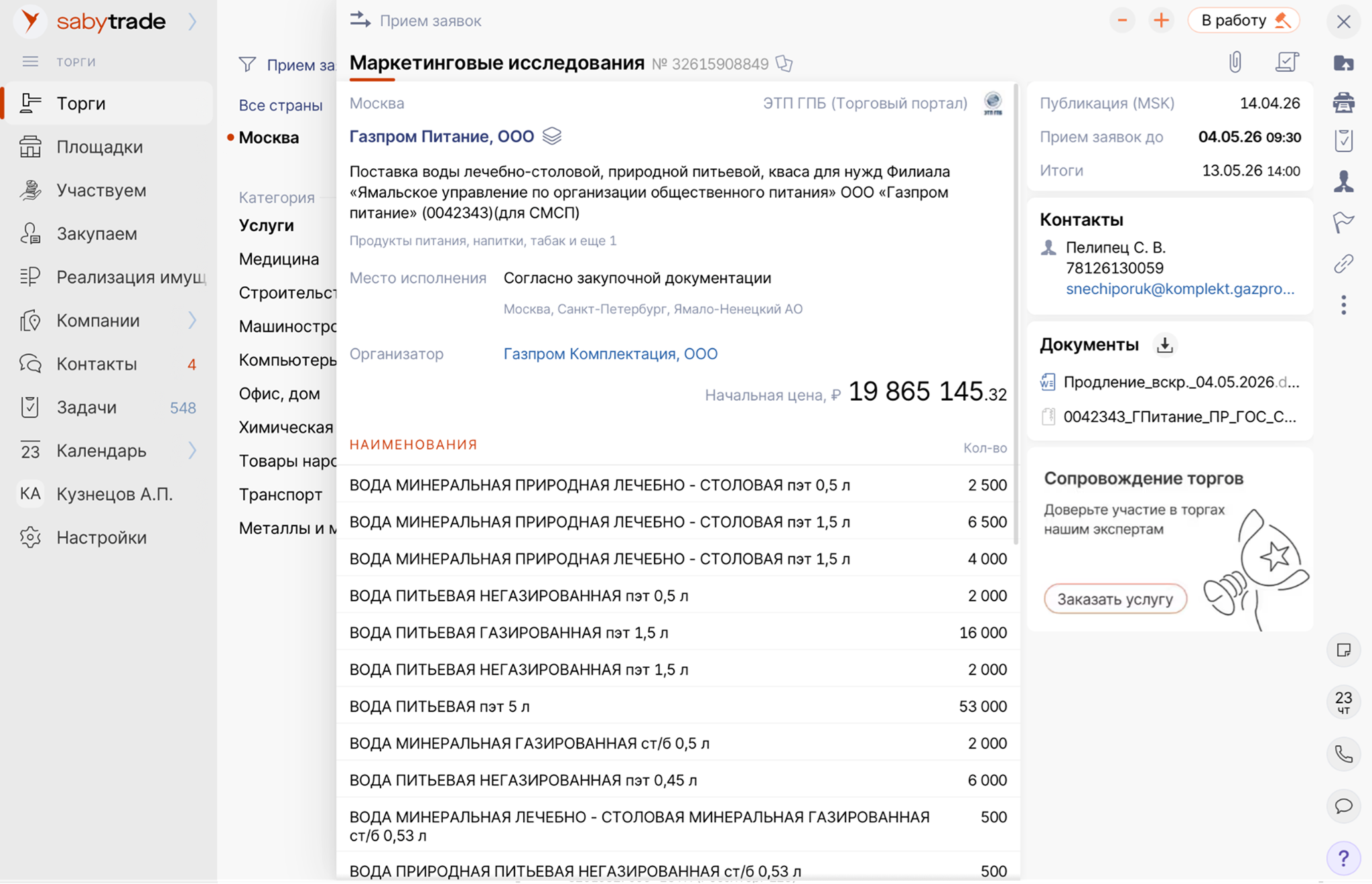Screen dimensions: 1372x884
Task: Toggle the hamburger menu next to ТОРГИ
Action: point(30,62)
